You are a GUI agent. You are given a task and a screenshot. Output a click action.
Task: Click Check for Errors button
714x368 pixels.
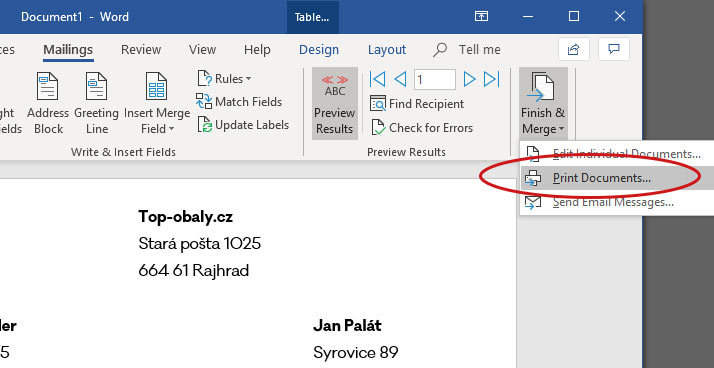(x=422, y=128)
